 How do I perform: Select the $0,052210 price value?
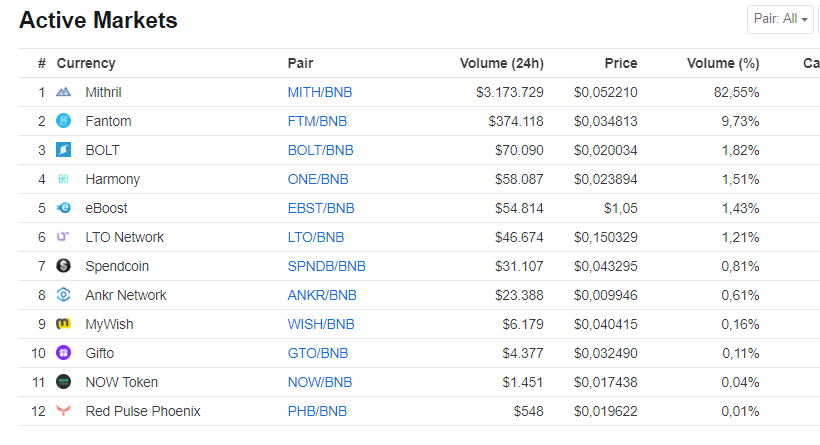click(606, 93)
